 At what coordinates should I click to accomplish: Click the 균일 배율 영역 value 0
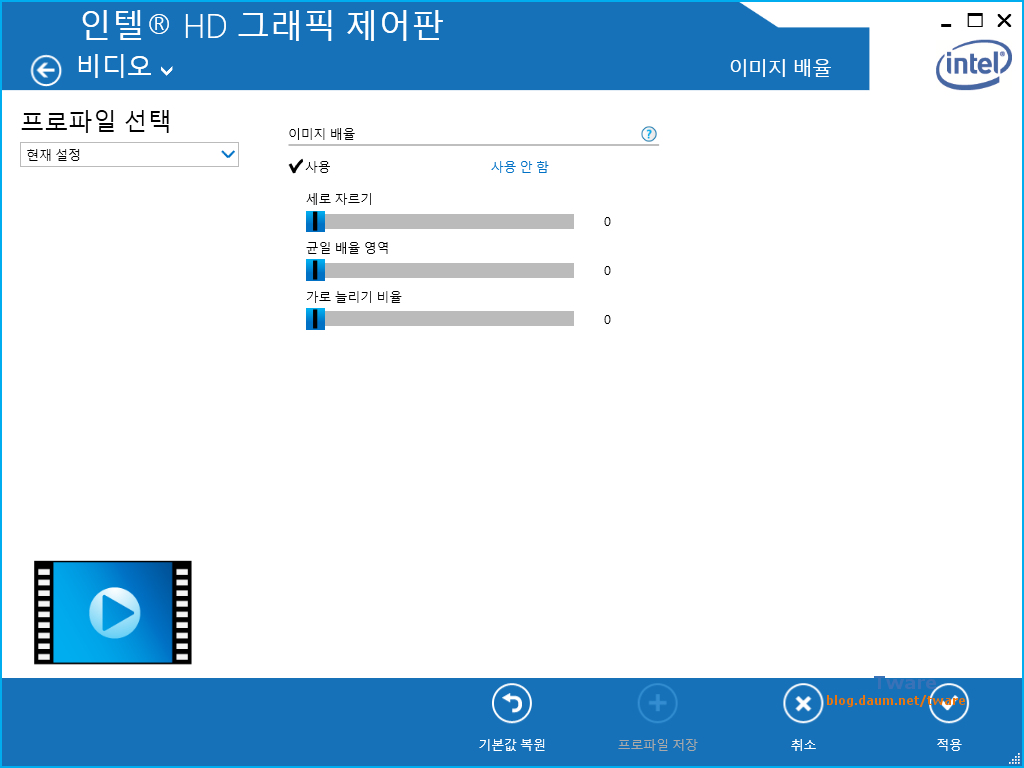pyautogui.click(x=607, y=271)
